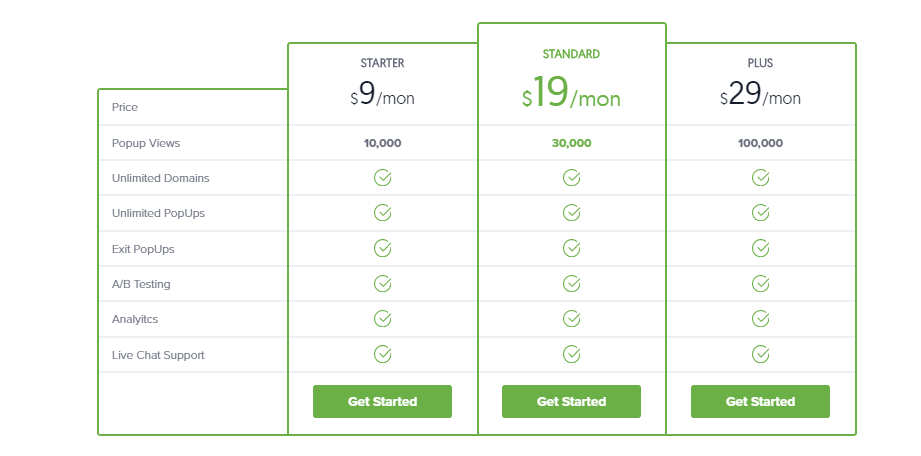
Task: Start the Starter plan with Get Started
Action: coord(382,401)
